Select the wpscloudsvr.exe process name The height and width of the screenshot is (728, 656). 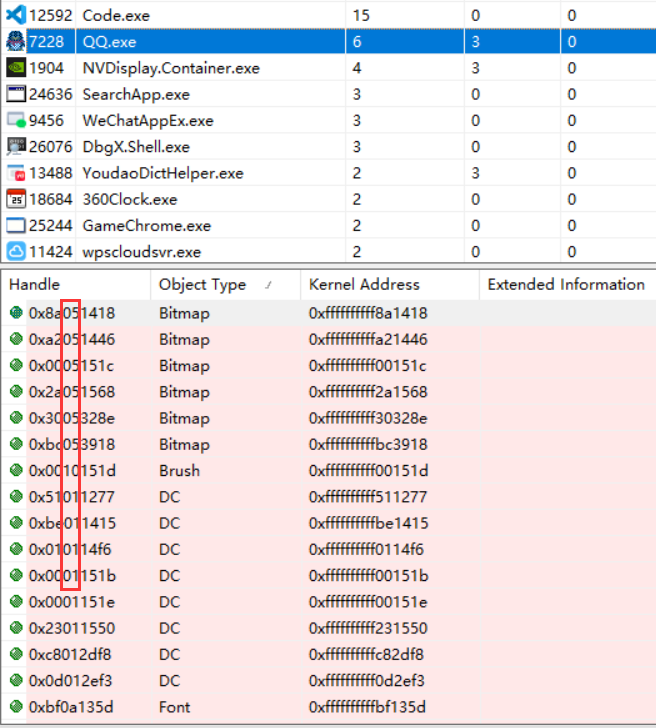142,252
